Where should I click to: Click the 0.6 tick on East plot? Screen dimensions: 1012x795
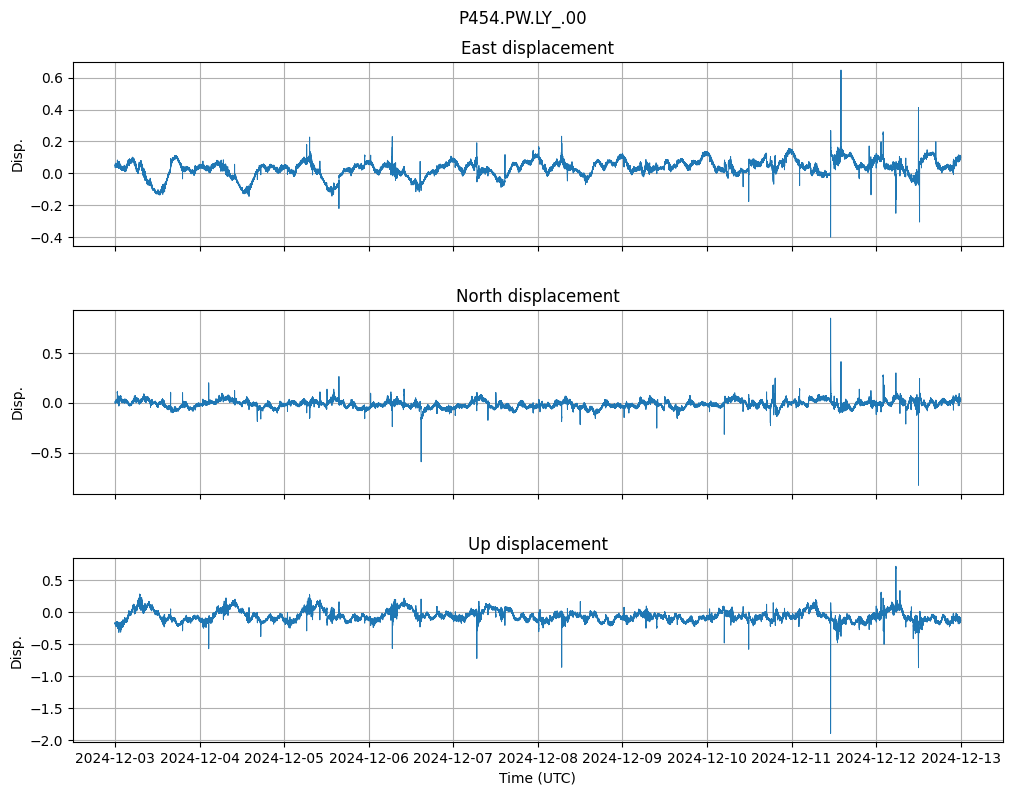coord(50,78)
